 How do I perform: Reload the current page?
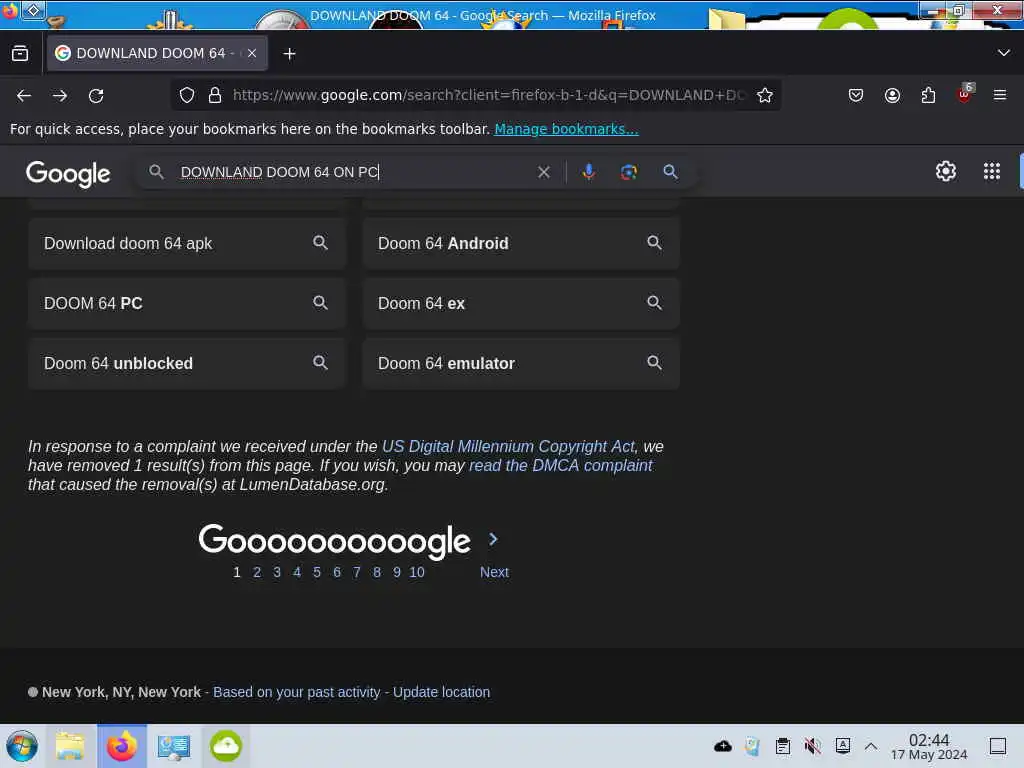(96, 95)
